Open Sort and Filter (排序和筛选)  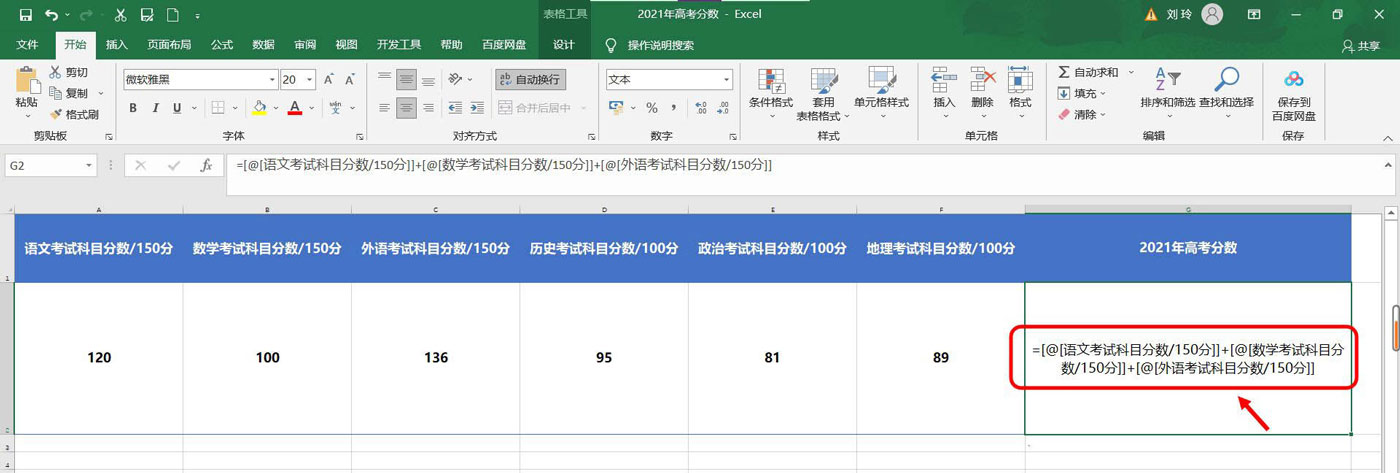click(1167, 89)
